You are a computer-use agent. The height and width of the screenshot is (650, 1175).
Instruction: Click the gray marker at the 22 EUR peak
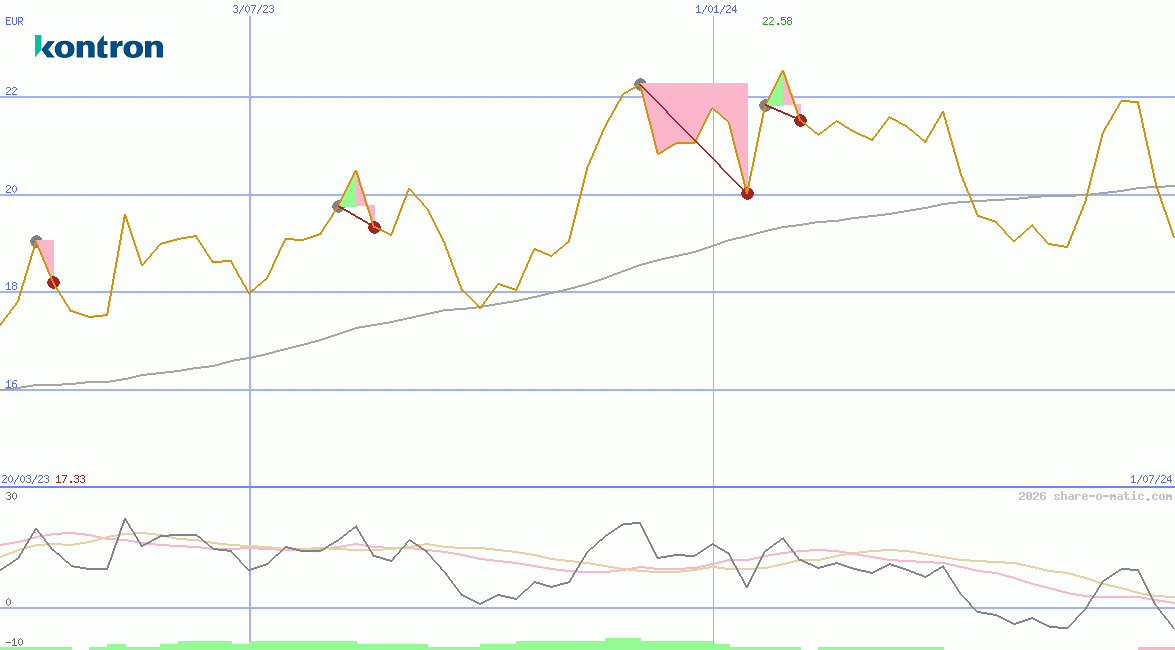[640, 85]
